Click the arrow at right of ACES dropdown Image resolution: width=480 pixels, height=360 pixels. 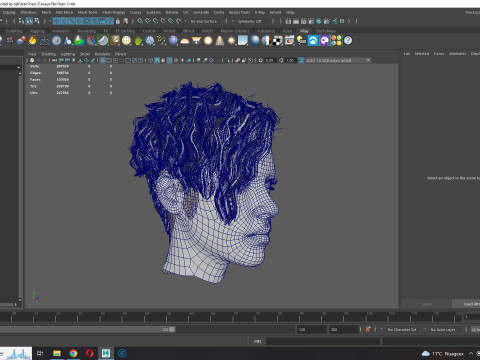pos(368,60)
